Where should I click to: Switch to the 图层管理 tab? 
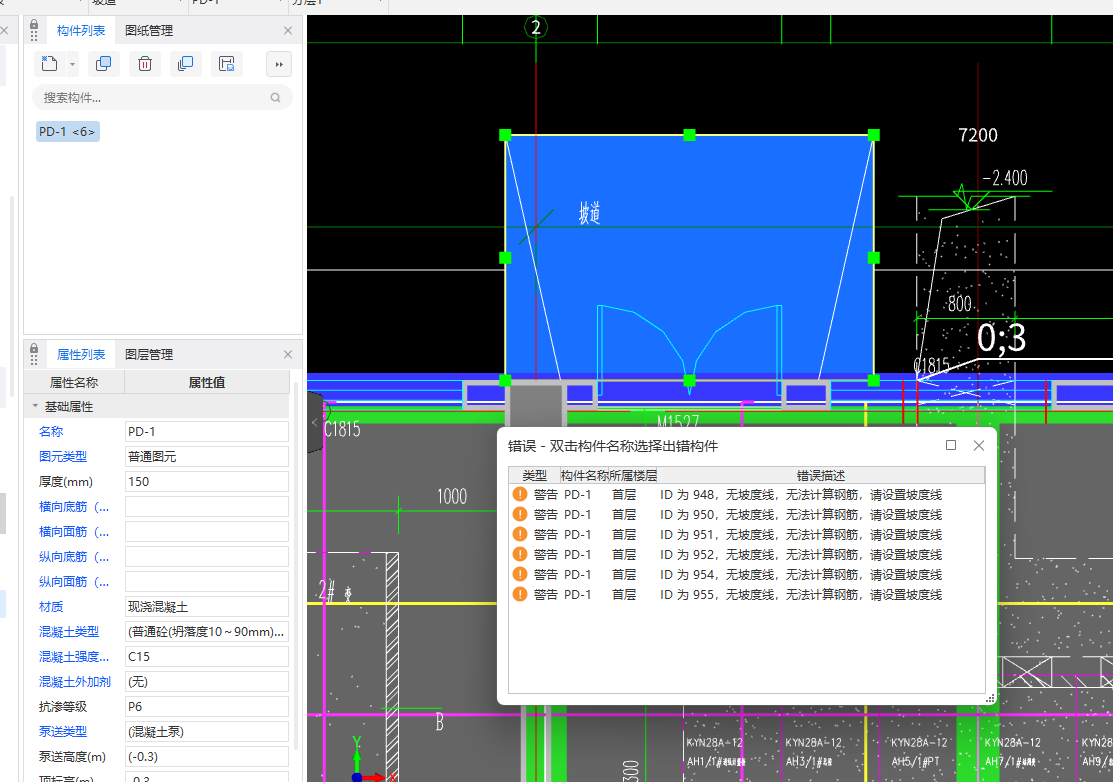tap(149, 355)
